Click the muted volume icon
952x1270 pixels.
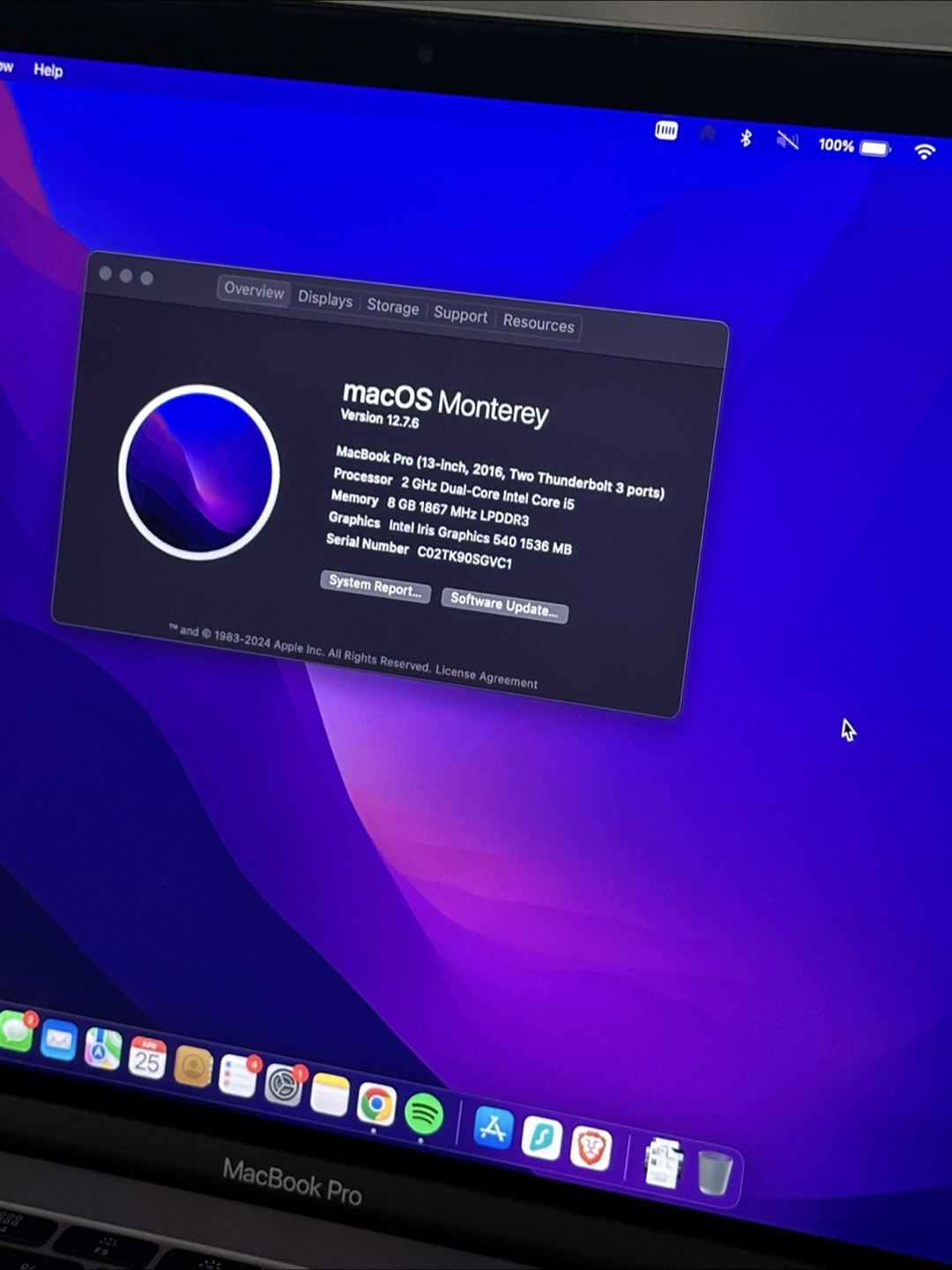(787, 140)
